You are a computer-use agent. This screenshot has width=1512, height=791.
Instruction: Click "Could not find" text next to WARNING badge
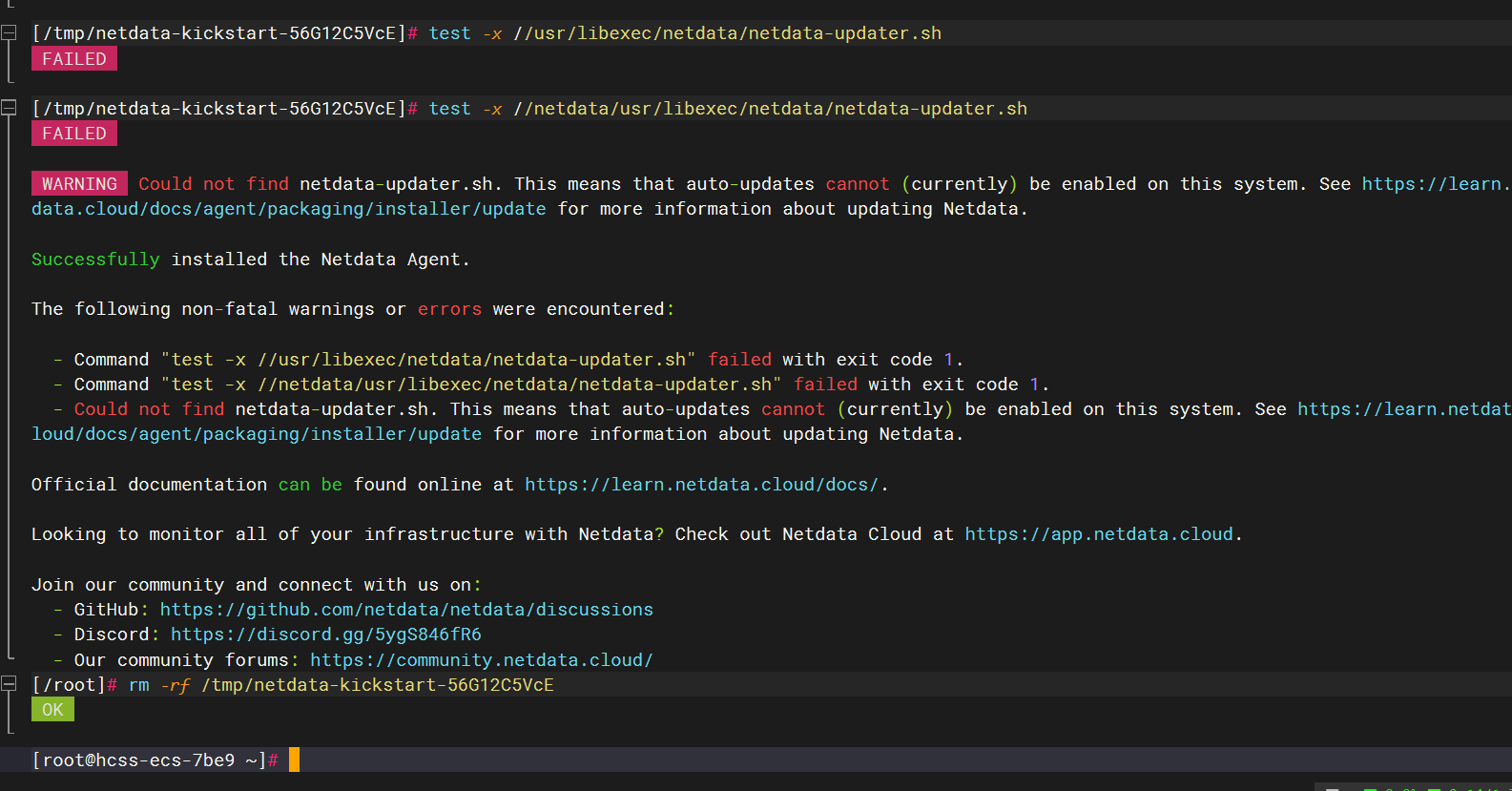(x=214, y=184)
